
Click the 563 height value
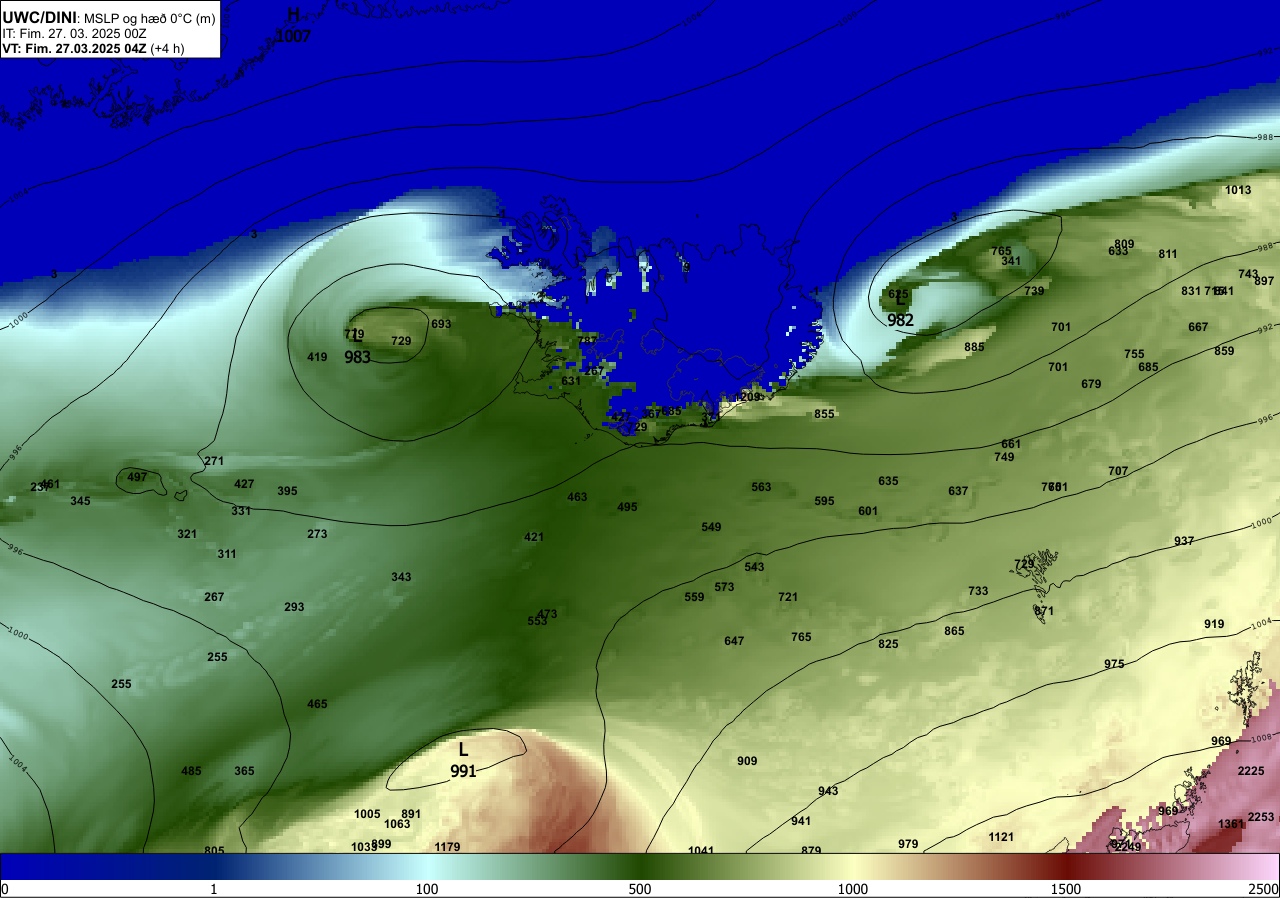pos(761,487)
